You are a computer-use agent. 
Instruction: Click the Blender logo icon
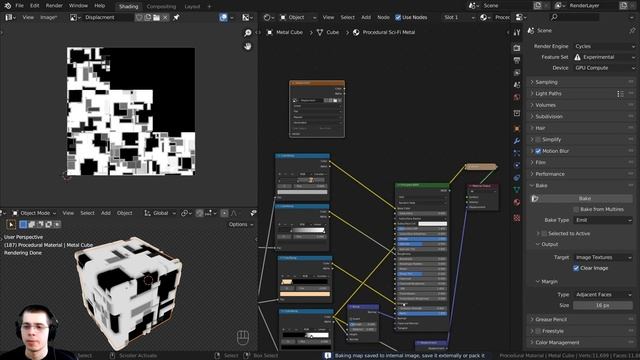[7, 6]
